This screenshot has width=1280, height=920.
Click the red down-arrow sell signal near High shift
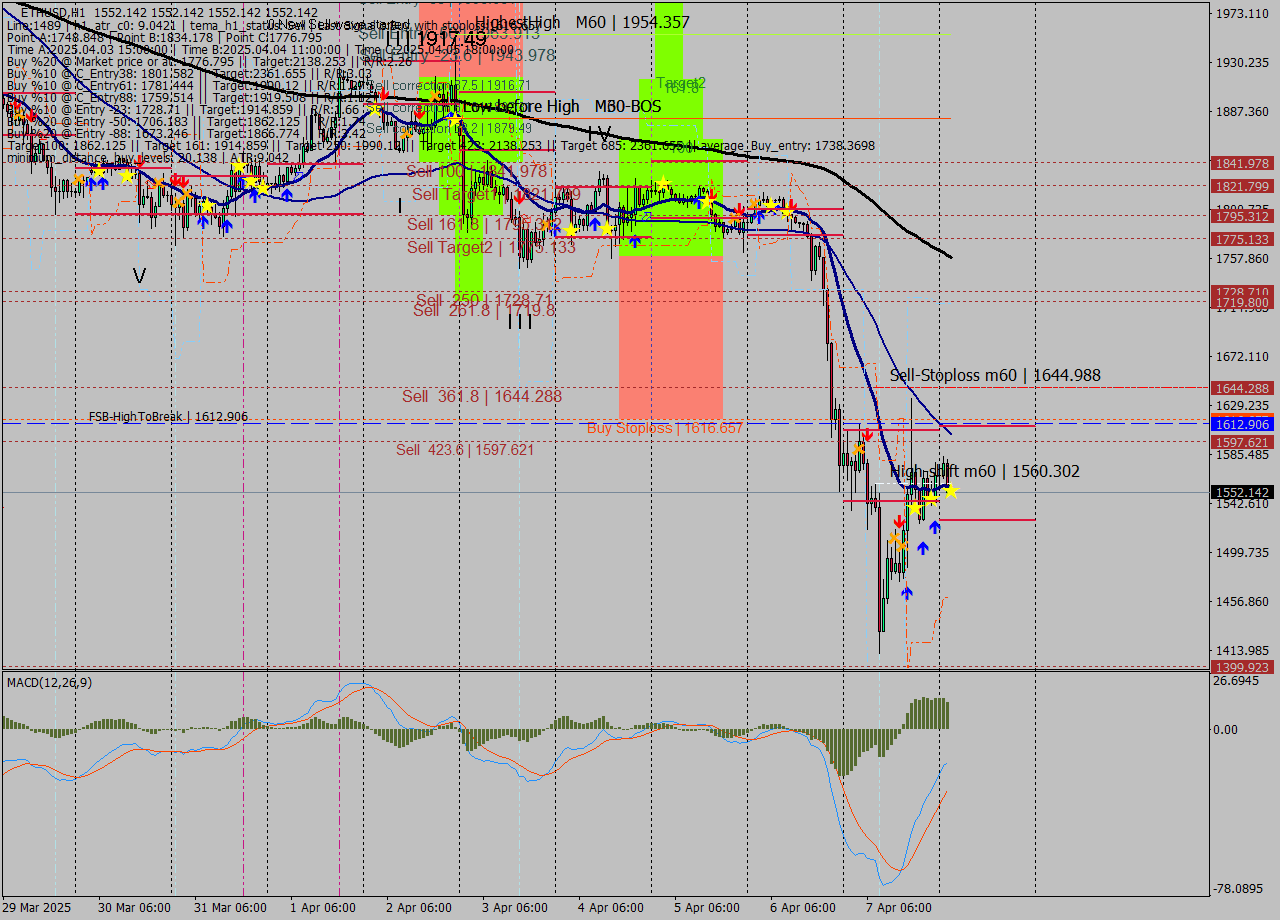coord(899,522)
